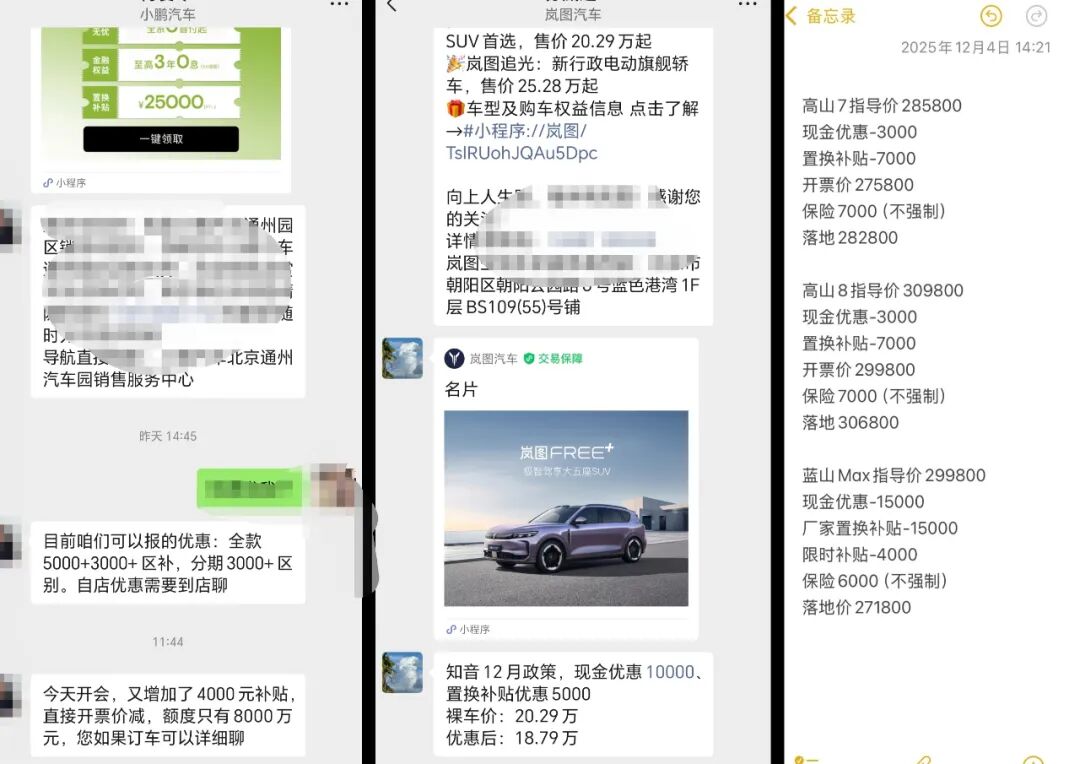
Task: Tap the 一键领取 button in coupon card
Action: [x=161, y=138]
